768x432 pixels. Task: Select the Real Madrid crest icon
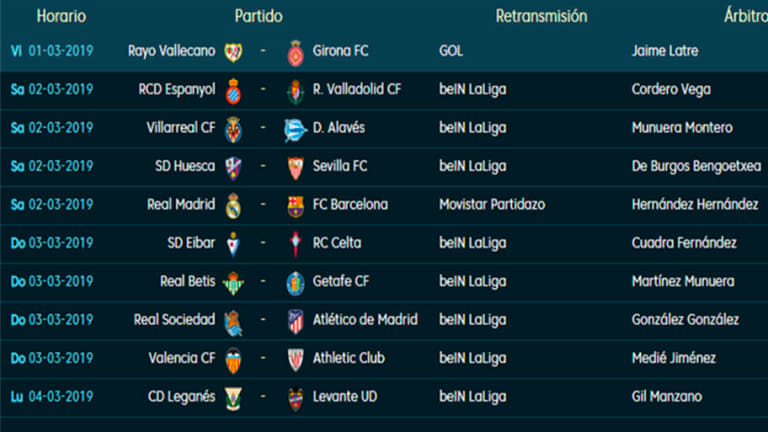tap(233, 205)
